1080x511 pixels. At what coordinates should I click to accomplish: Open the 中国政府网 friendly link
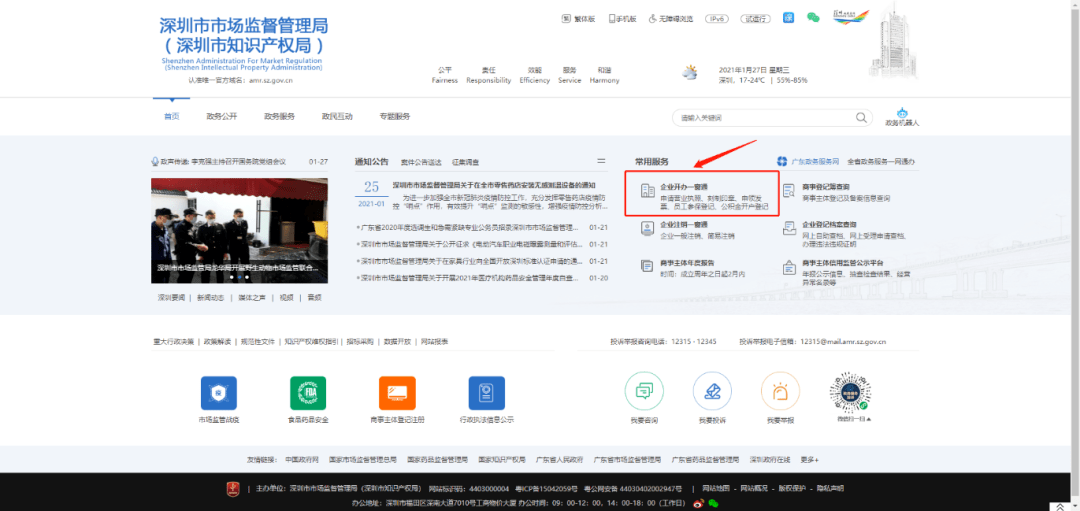(302, 459)
